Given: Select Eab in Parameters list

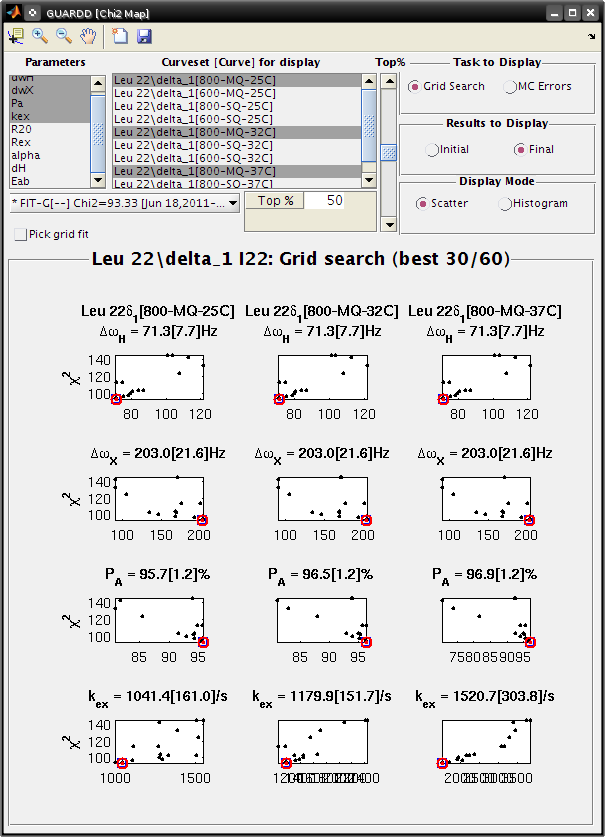Looking at the screenshot, I should (50, 181).
